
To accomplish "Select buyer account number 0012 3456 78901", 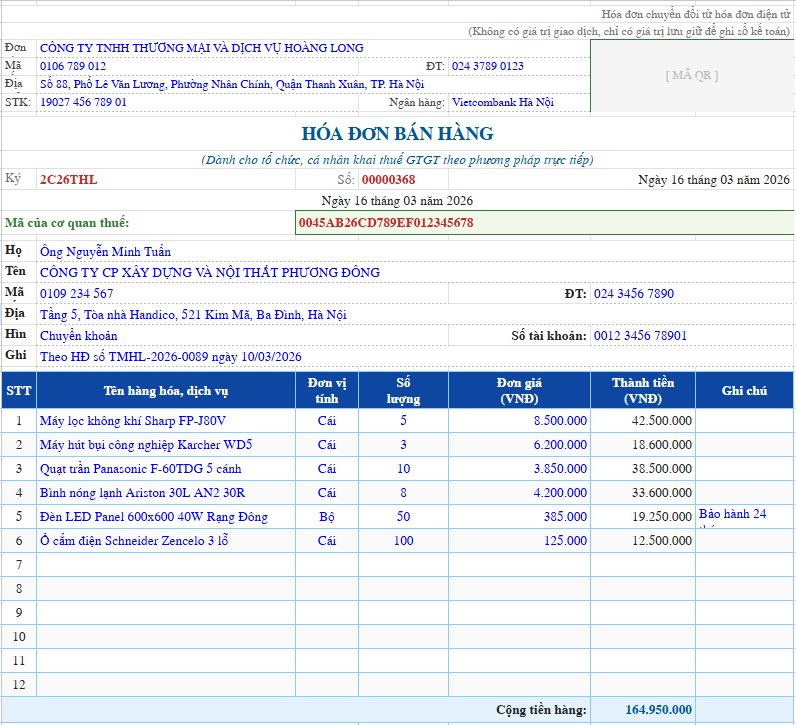I will pyautogui.click(x=640, y=336).
